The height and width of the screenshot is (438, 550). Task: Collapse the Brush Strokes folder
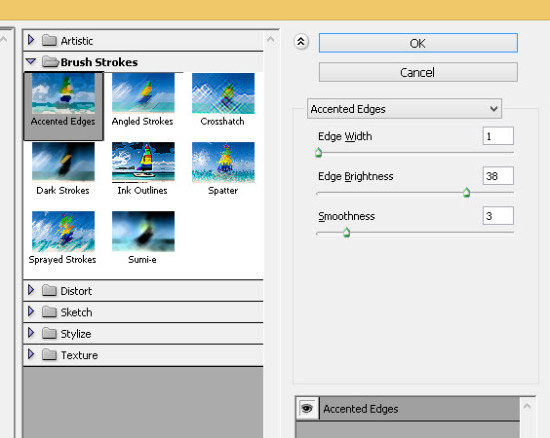(x=31, y=62)
